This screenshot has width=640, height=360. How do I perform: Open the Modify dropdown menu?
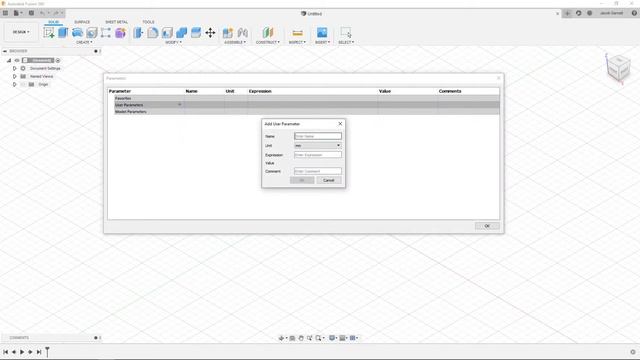point(173,42)
